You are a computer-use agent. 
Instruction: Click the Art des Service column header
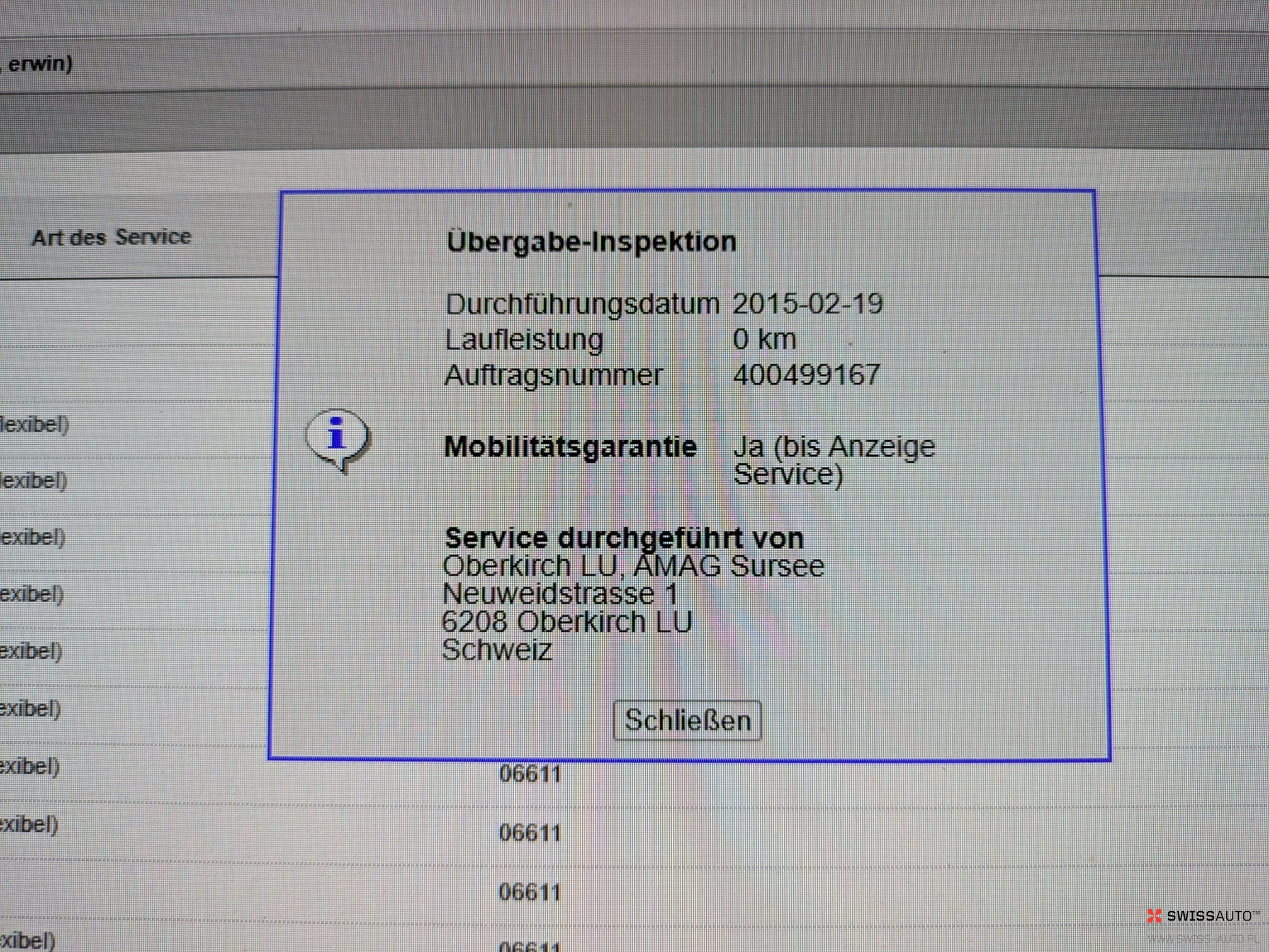111,237
